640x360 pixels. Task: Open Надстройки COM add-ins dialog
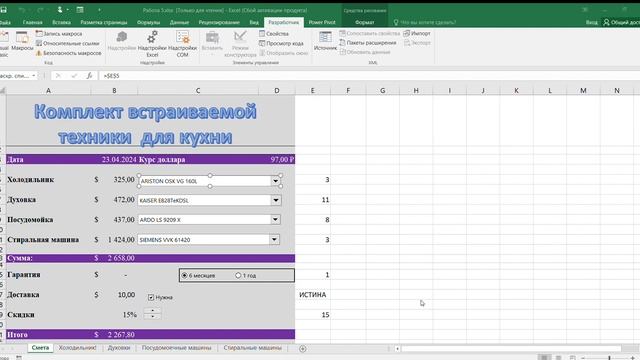pyautogui.click(x=182, y=43)
